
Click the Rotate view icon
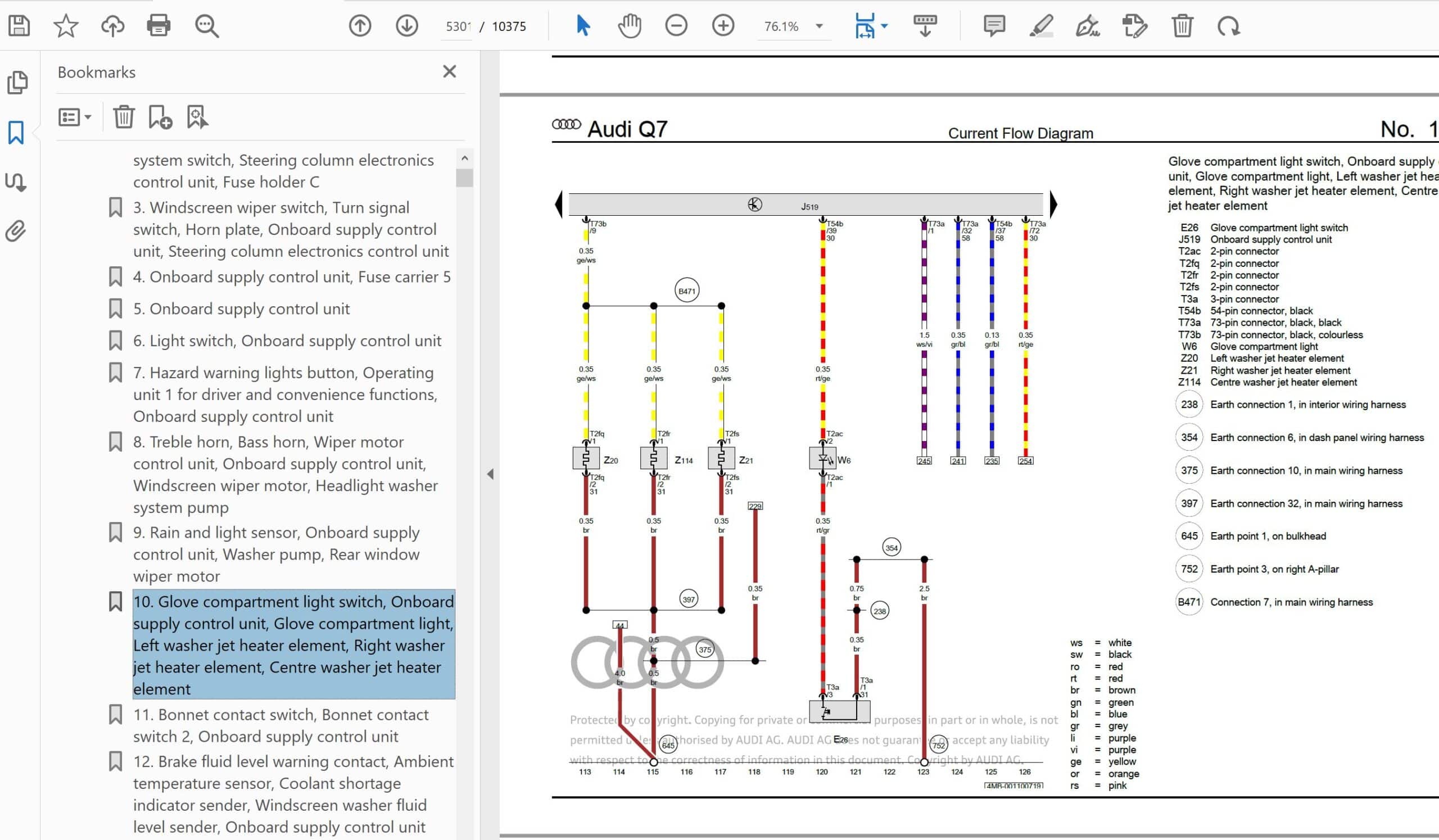[1228, 26]
